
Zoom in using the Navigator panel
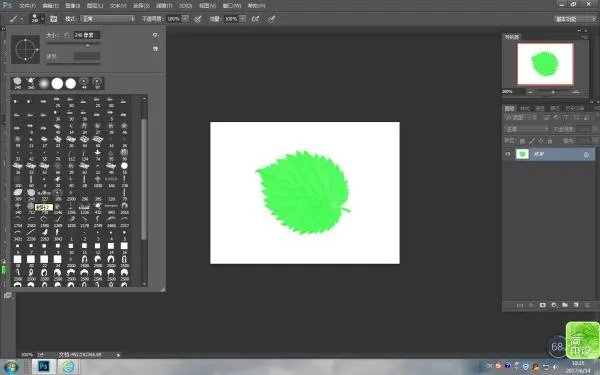point(576,92)
